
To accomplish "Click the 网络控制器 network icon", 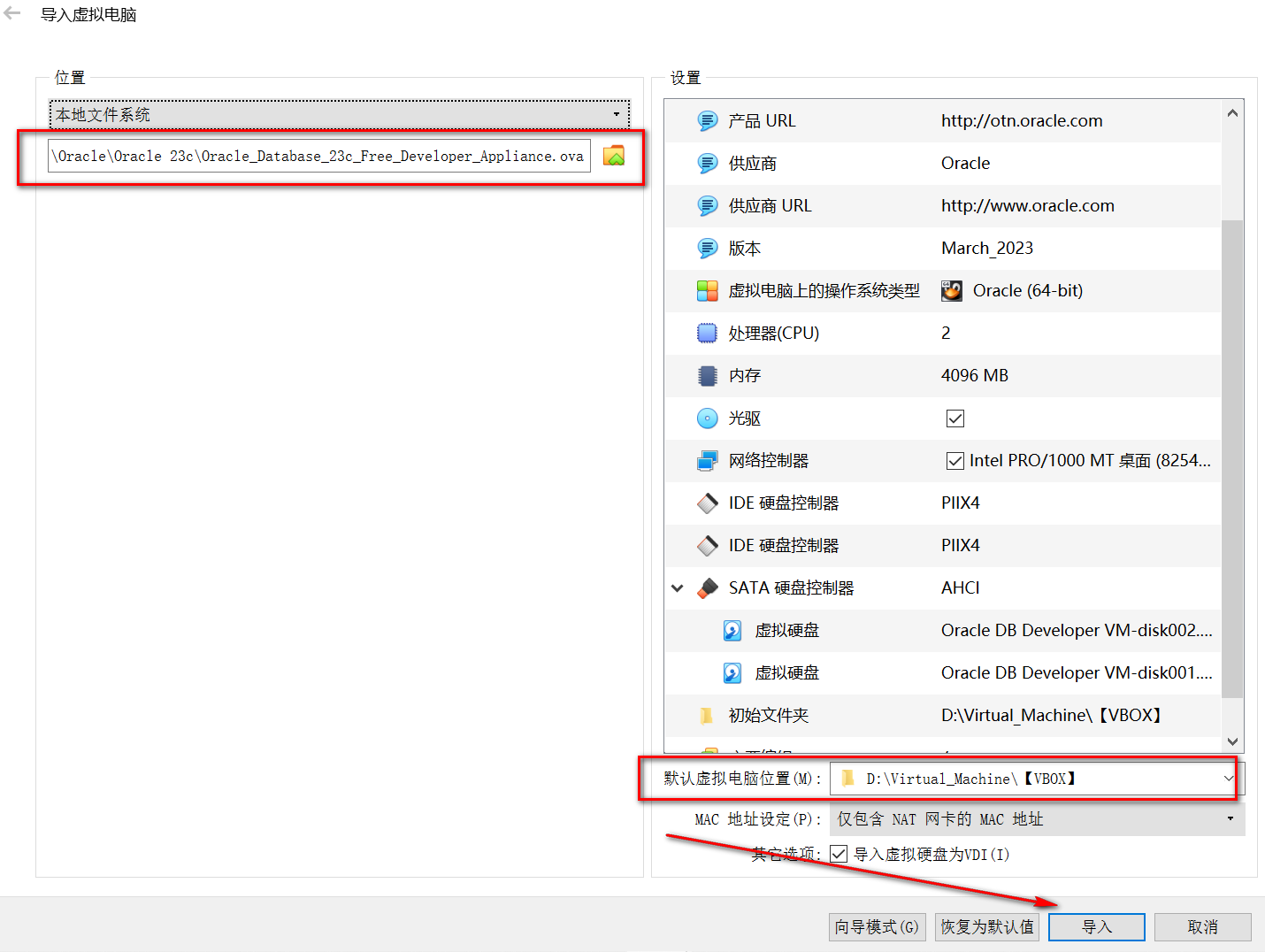I will point(708,461).
